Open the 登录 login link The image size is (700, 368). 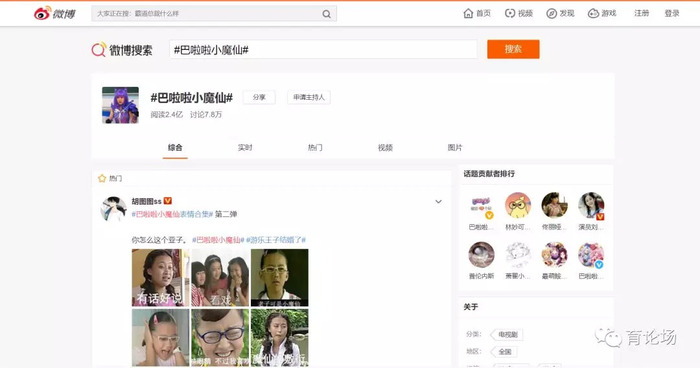click(x=672, y=13)
